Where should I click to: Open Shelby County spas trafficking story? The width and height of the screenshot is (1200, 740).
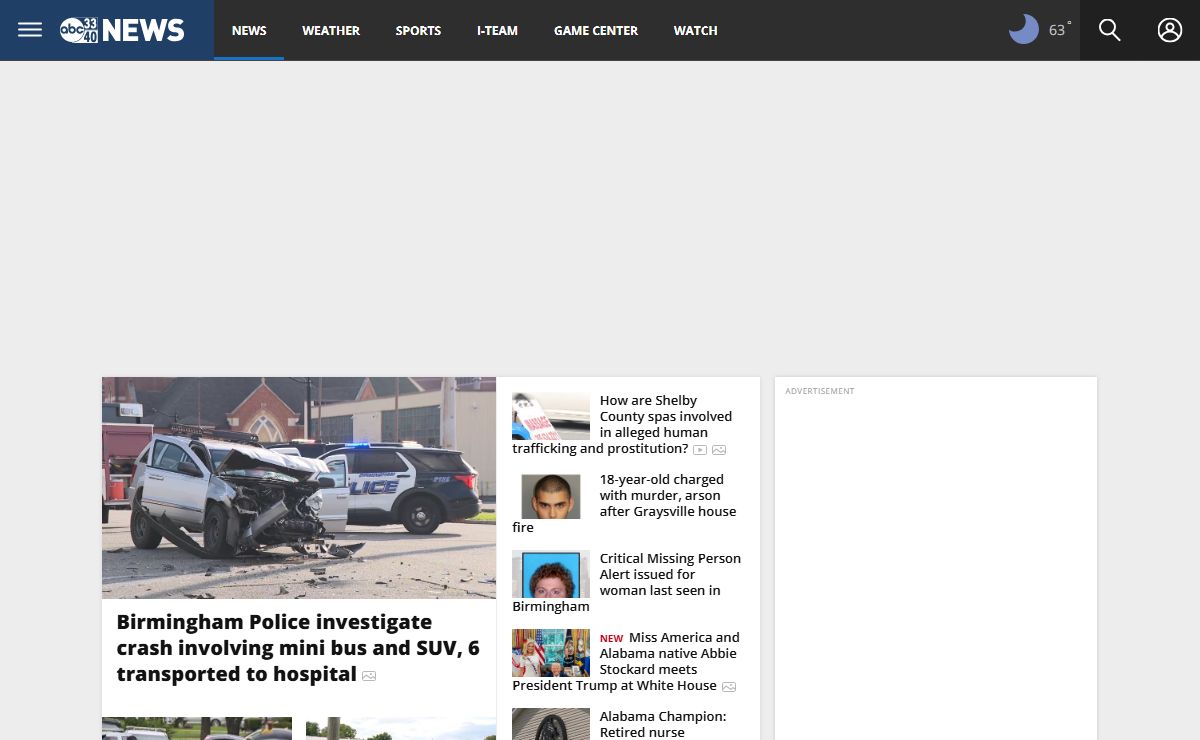(622, 424)
